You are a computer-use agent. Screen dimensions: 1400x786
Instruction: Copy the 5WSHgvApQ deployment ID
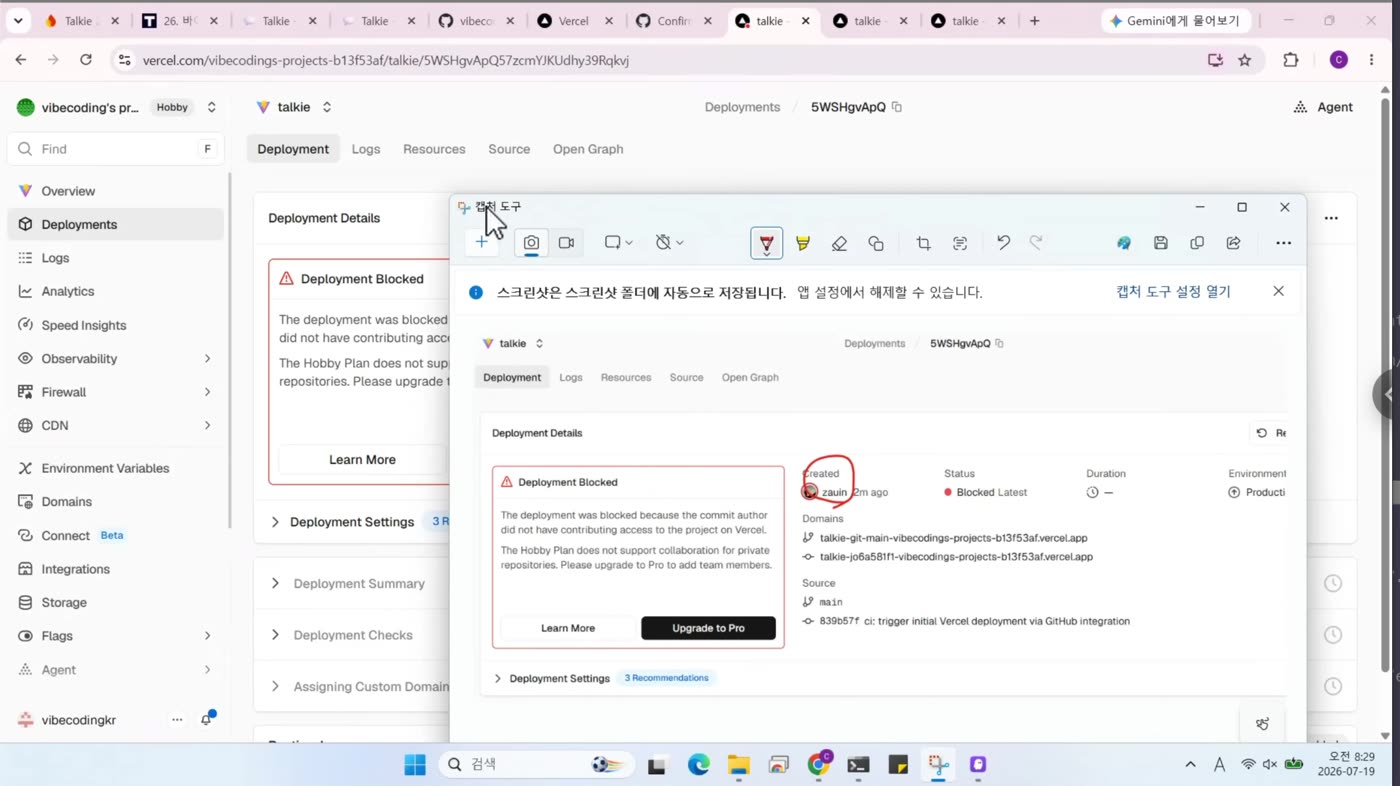pyautogui.click(x=897, y=107)
